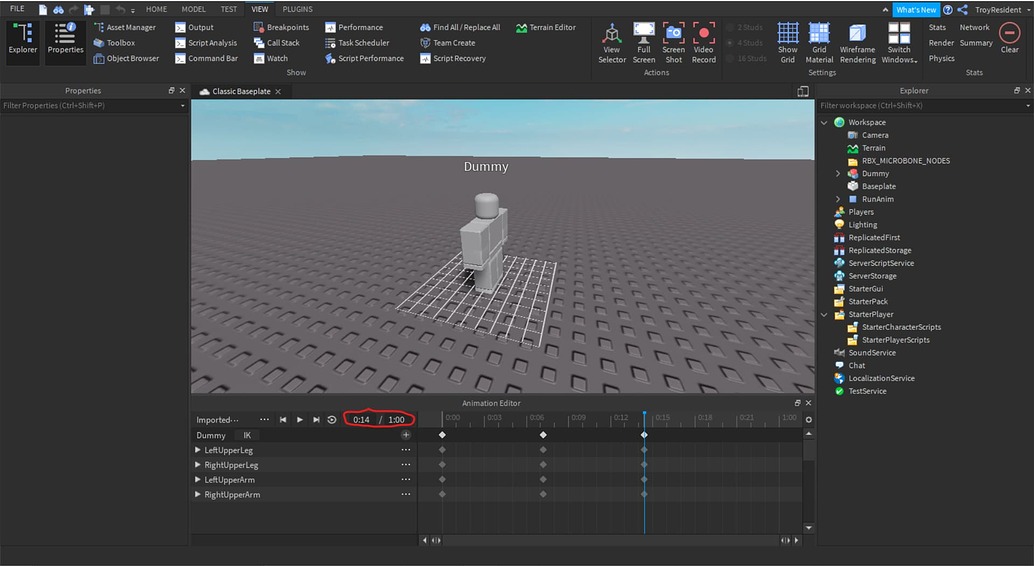Show the Output window
This screenshot has width=1034, height=566.
point(195,27)
